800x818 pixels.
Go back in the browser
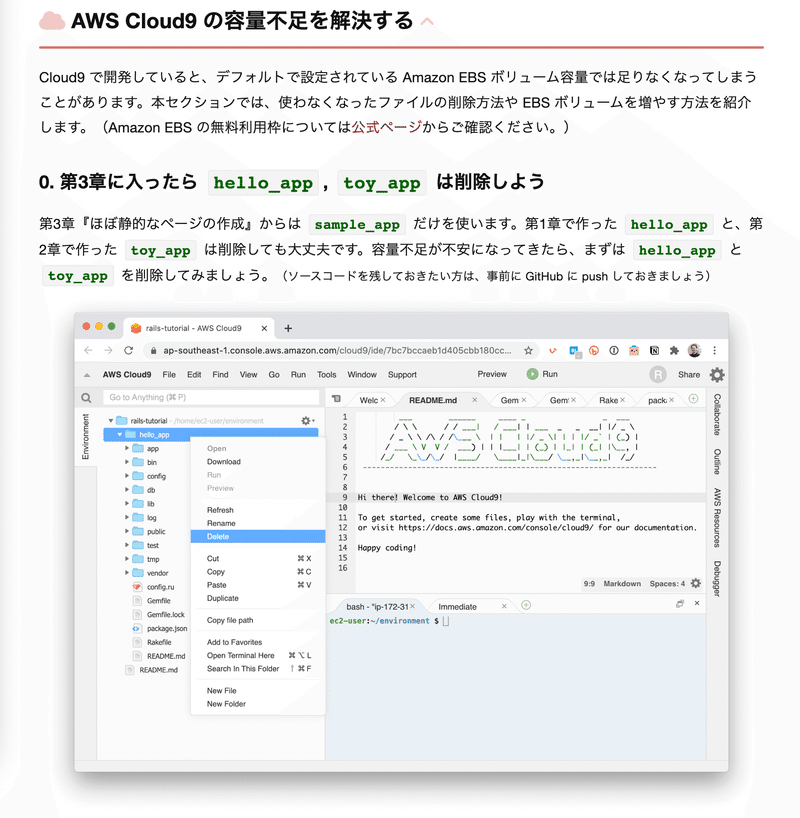pos(88,351)
